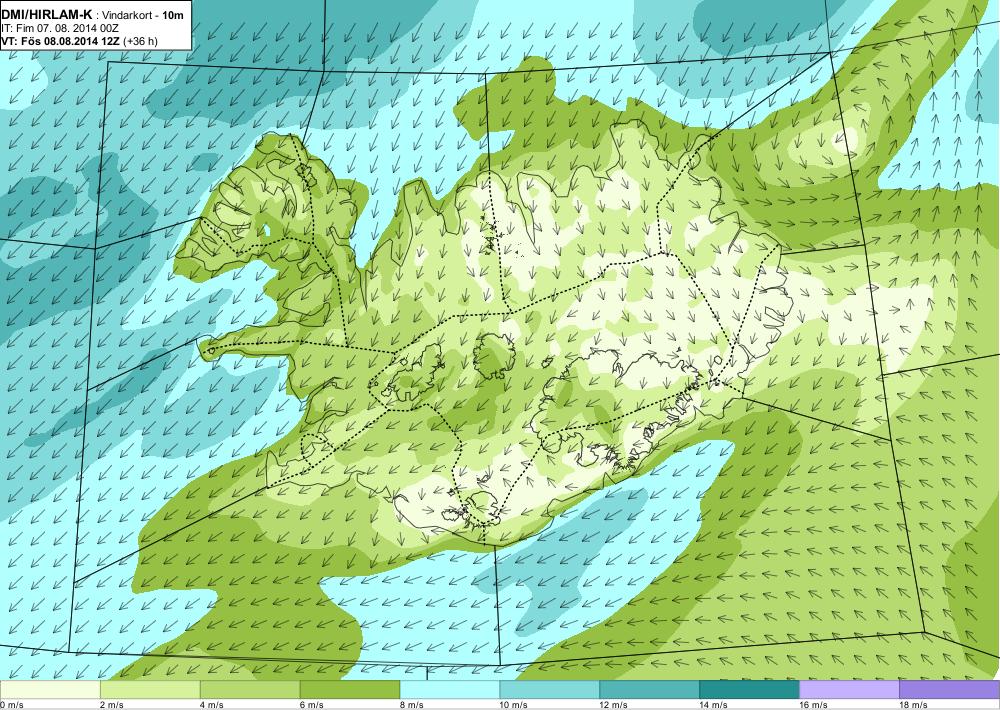Click the 'IT: Fim 07. 08. 2014 00Z' line
This screenshot has width=1000, height=710.
[x=60, y=29]
